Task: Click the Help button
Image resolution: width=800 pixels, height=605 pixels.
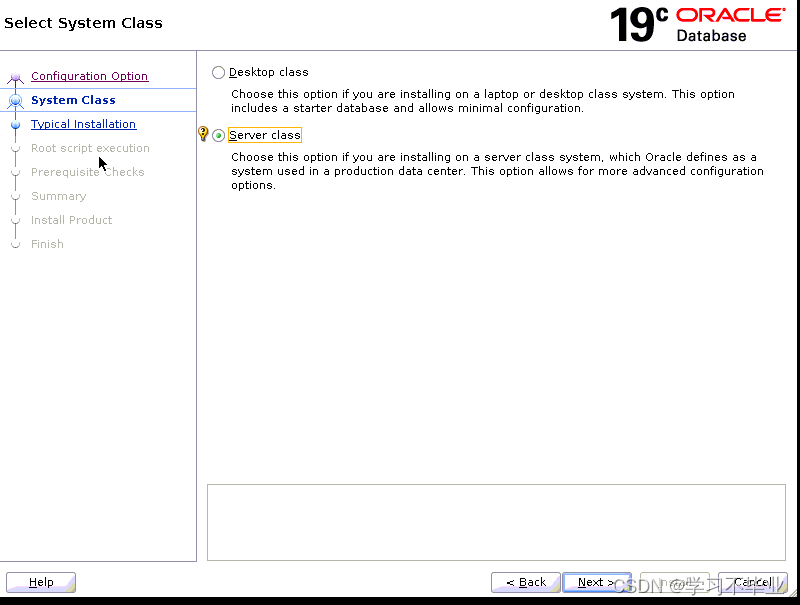Action: click(x=40, y=582)
